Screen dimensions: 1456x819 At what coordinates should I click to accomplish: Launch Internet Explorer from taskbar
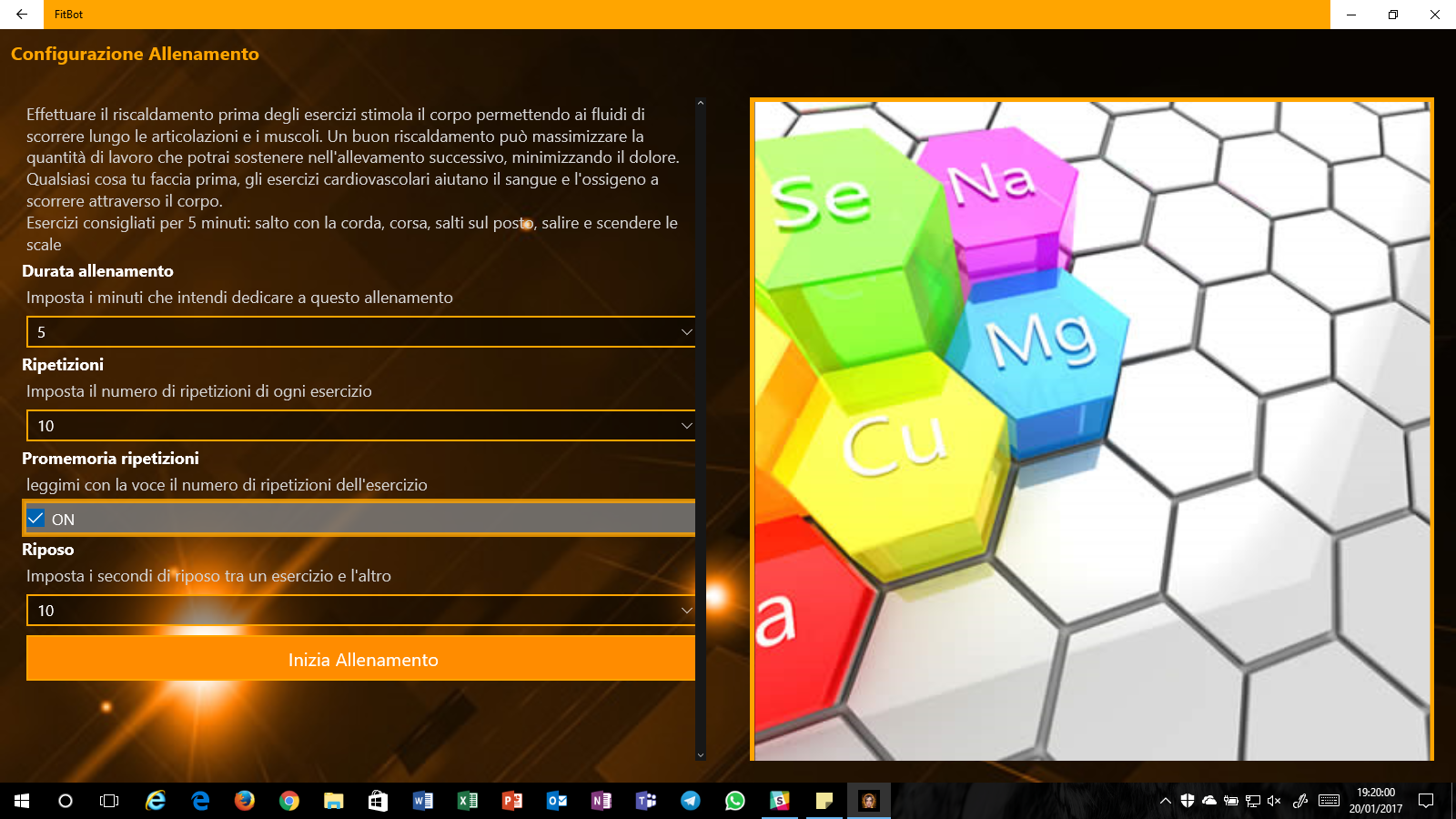click(x=156, y=801)
